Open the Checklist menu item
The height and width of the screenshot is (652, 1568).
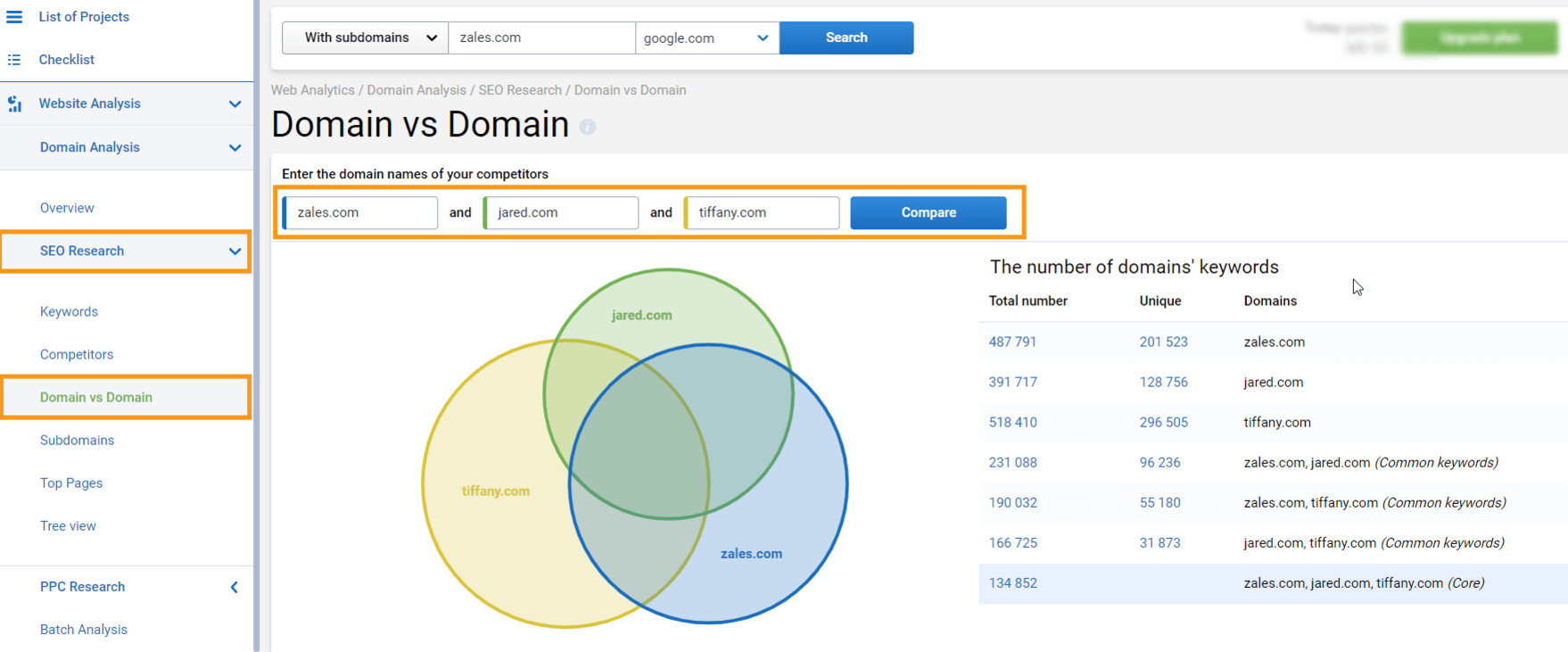[x=67, y=60]
